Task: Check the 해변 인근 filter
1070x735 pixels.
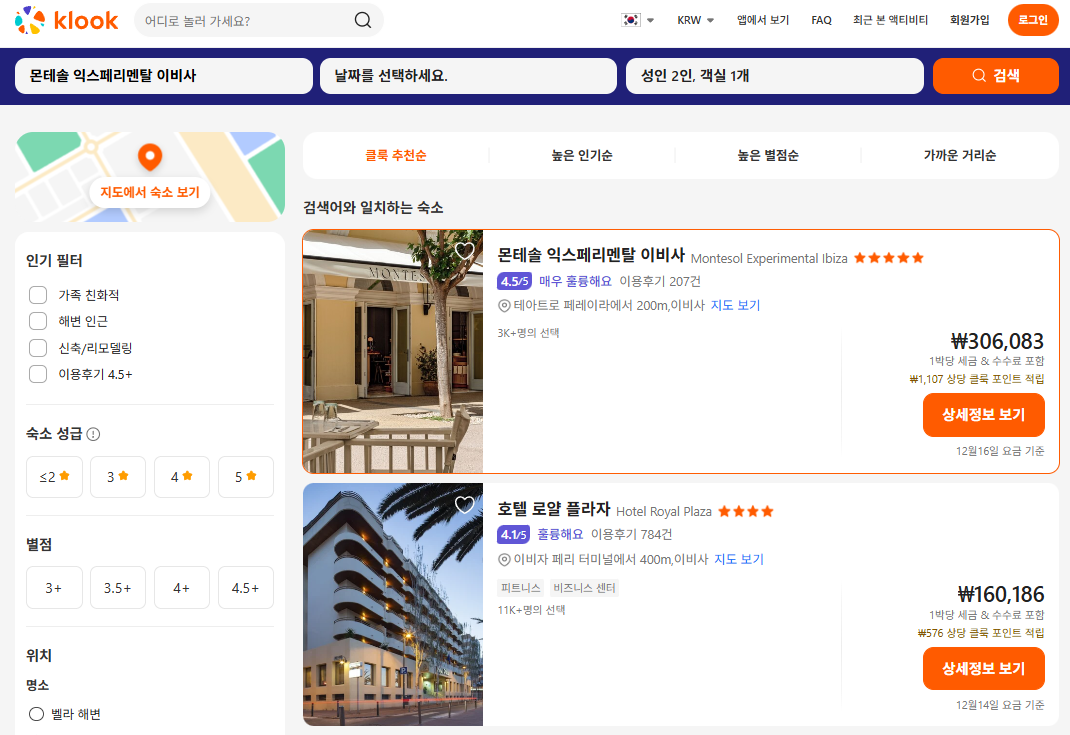Action: [x=38, y=321]
